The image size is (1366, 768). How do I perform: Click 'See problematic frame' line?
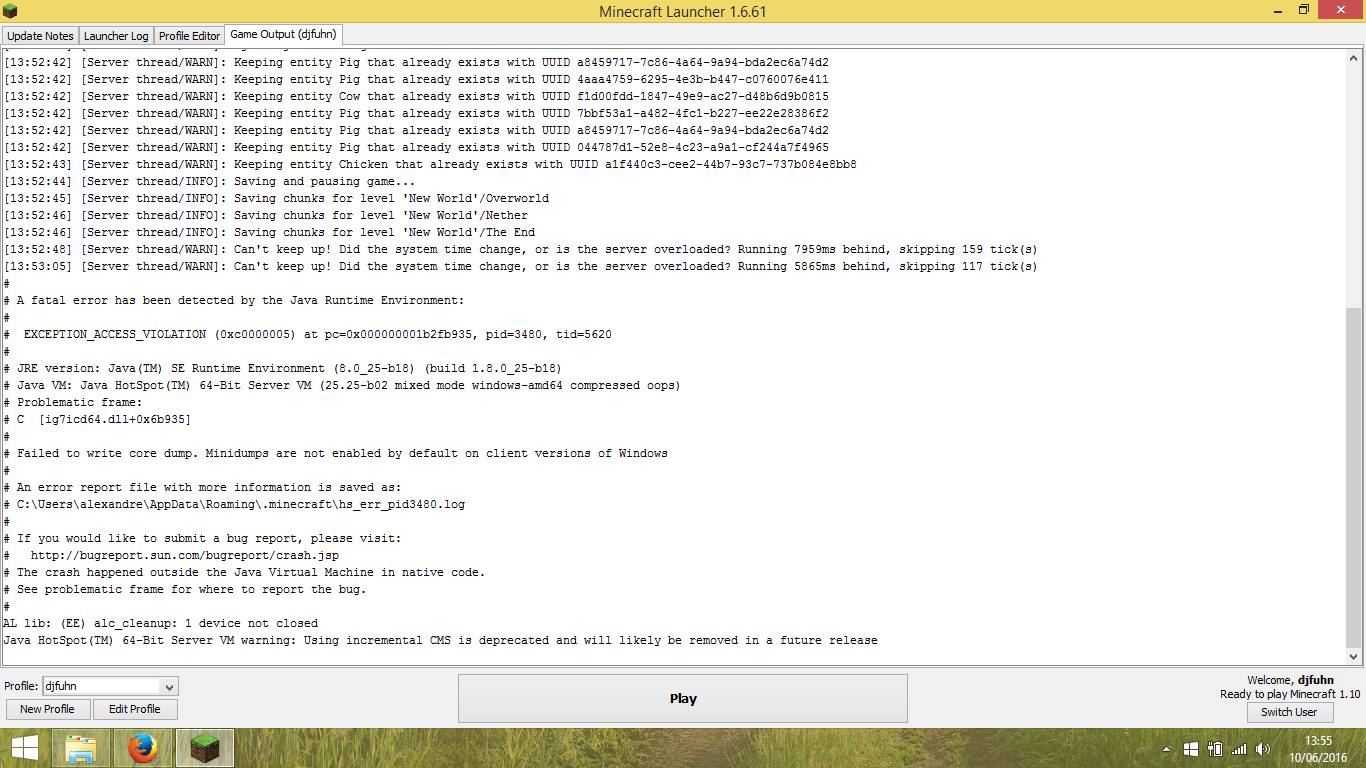pos(185,589)
